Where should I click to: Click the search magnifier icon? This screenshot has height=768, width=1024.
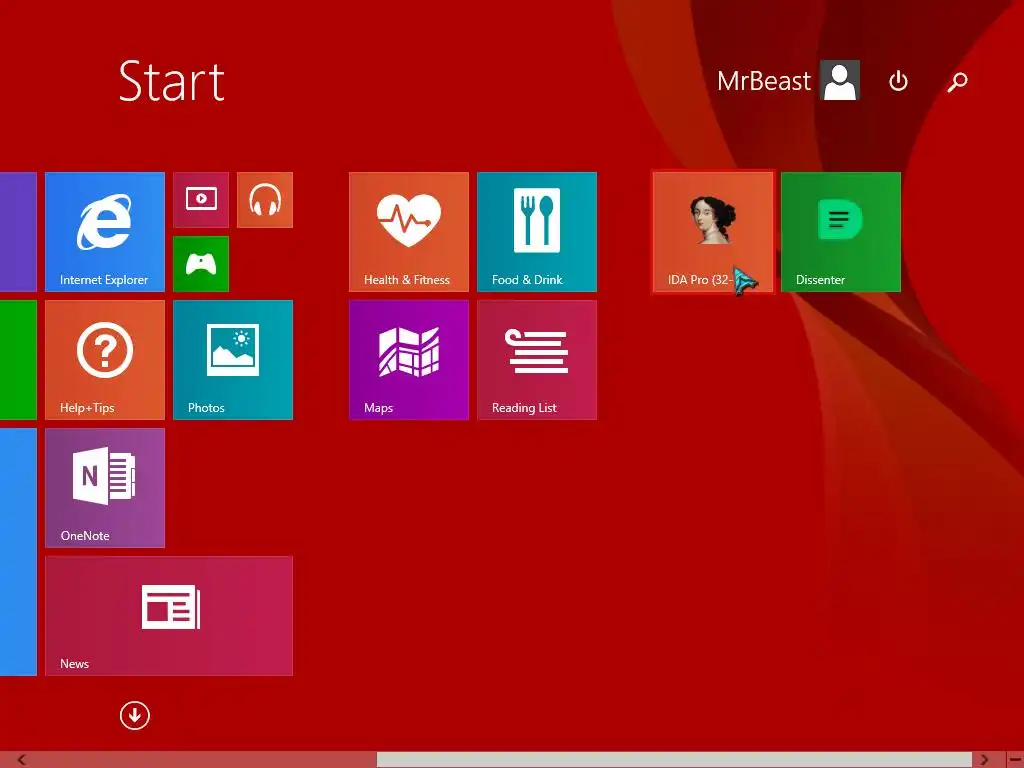[957, 82]
